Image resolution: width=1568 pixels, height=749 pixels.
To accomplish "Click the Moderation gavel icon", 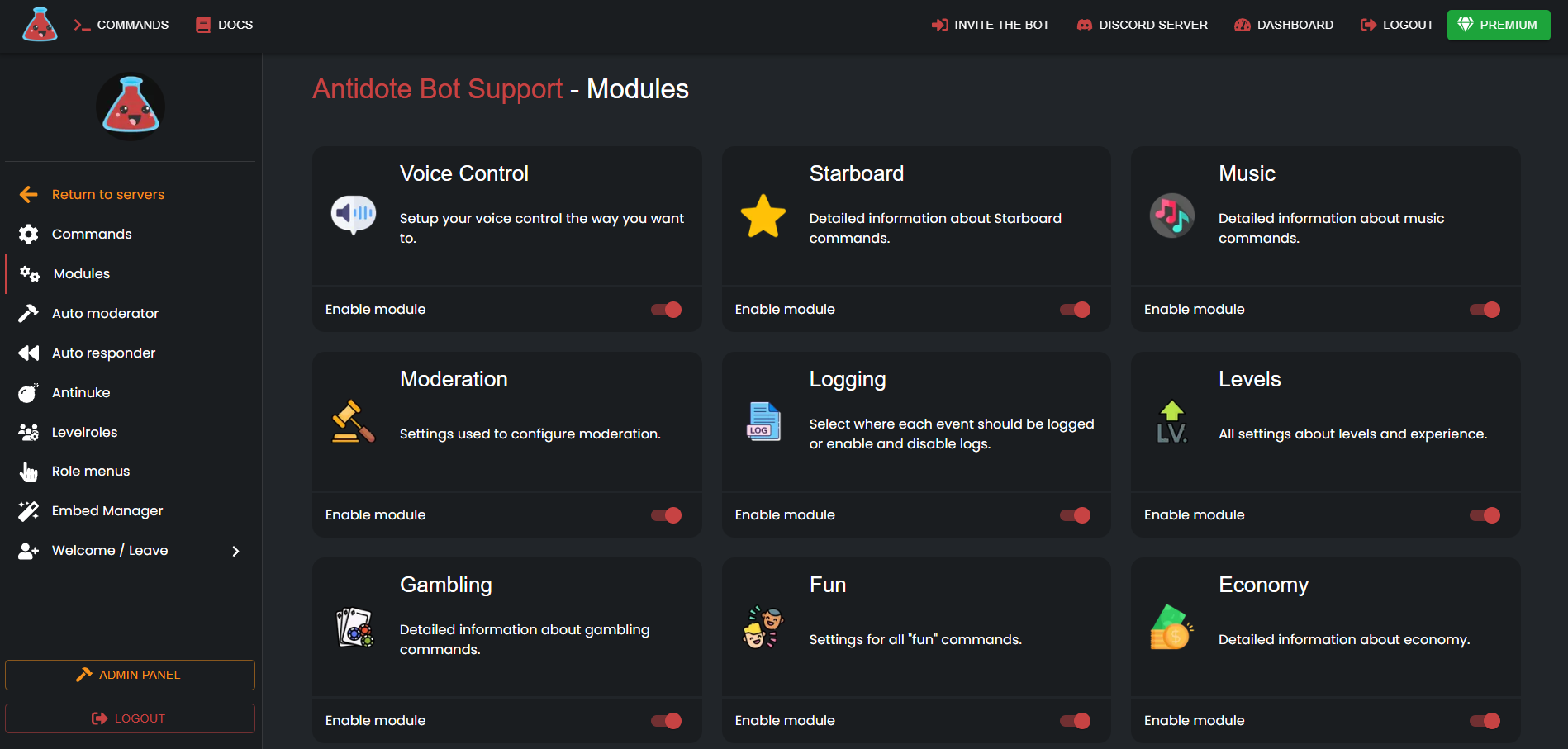I will (x=354, y=421).
